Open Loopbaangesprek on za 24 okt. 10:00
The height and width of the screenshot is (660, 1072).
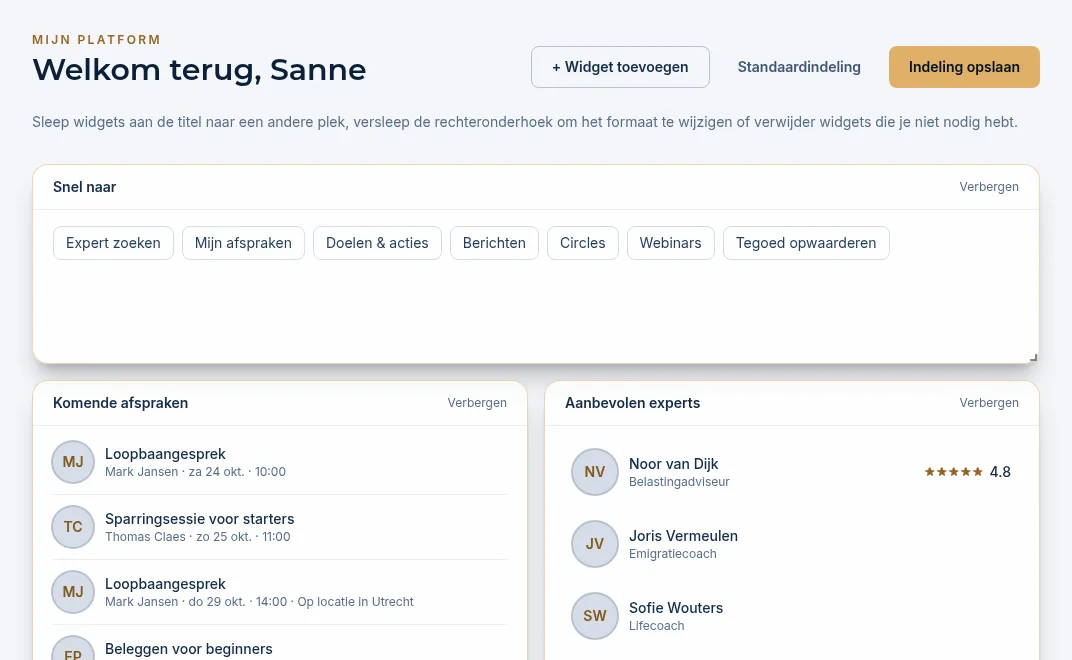coord(279,462)
